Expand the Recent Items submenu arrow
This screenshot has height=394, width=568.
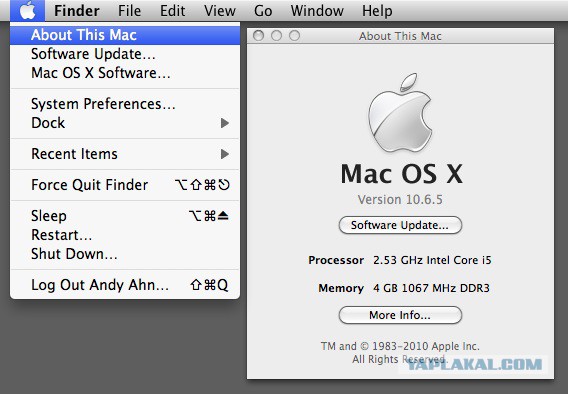click(225, 154)
